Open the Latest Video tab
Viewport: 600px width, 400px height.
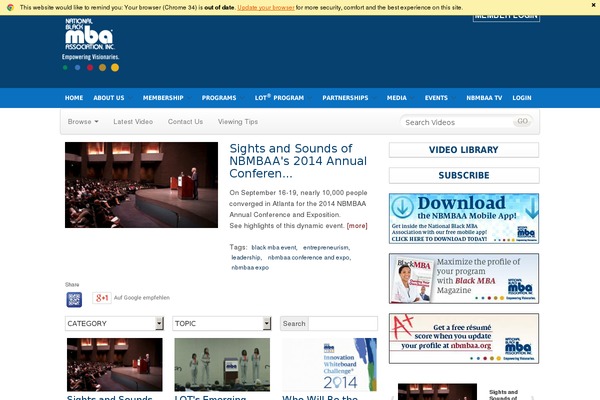(x=133, y=122)
